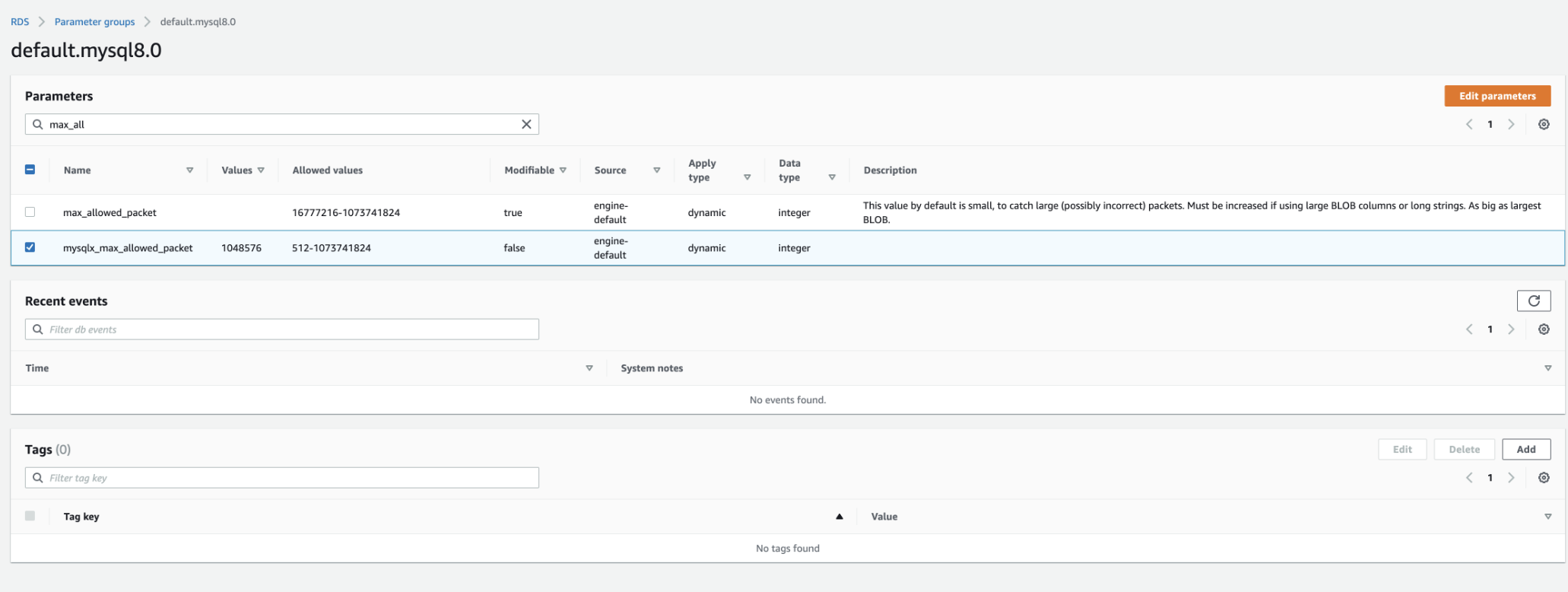Toggle the select-all parameters header checkbox
Viewport: 1568px width, 592px height.
[x=30, y=170]
